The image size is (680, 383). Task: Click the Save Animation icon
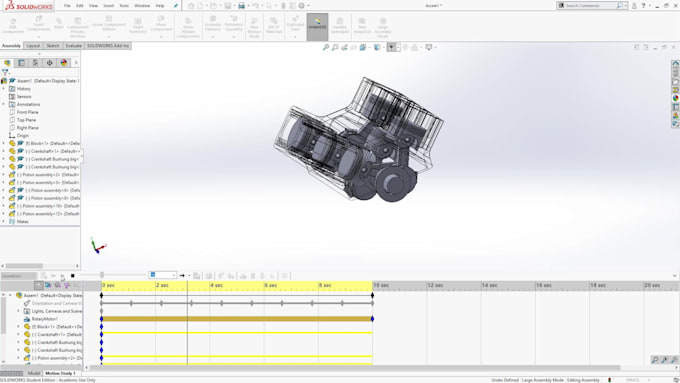(x=196, y=276)
